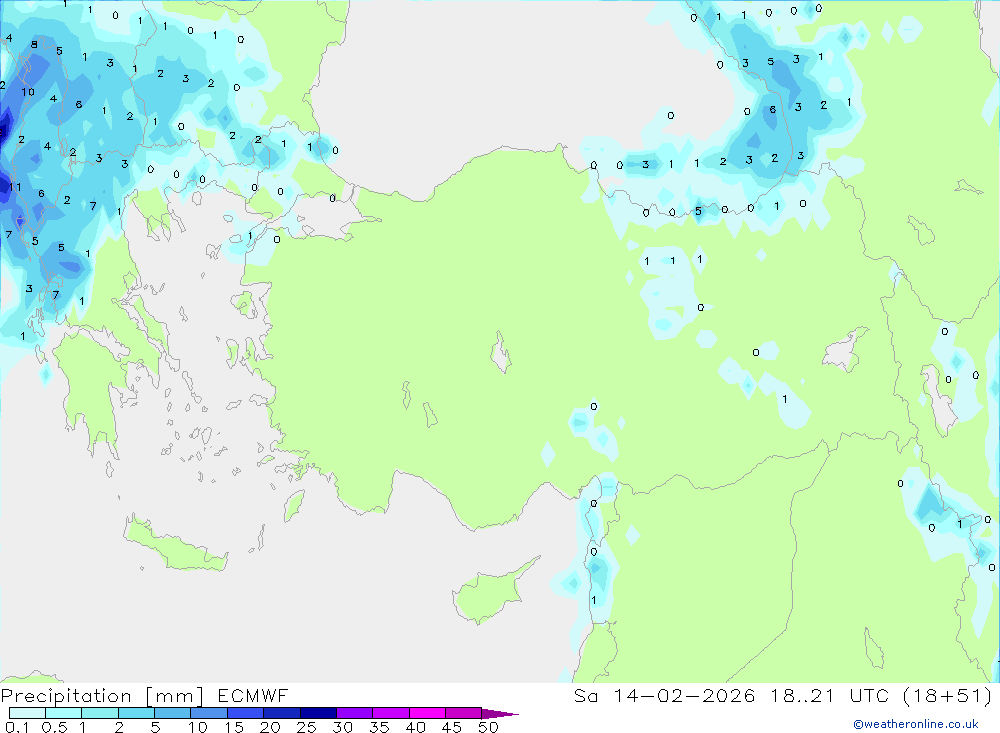The image size is (1000, 733).
Task: Click the '(18+51)' forecast offset text
Action: point(948,695)
